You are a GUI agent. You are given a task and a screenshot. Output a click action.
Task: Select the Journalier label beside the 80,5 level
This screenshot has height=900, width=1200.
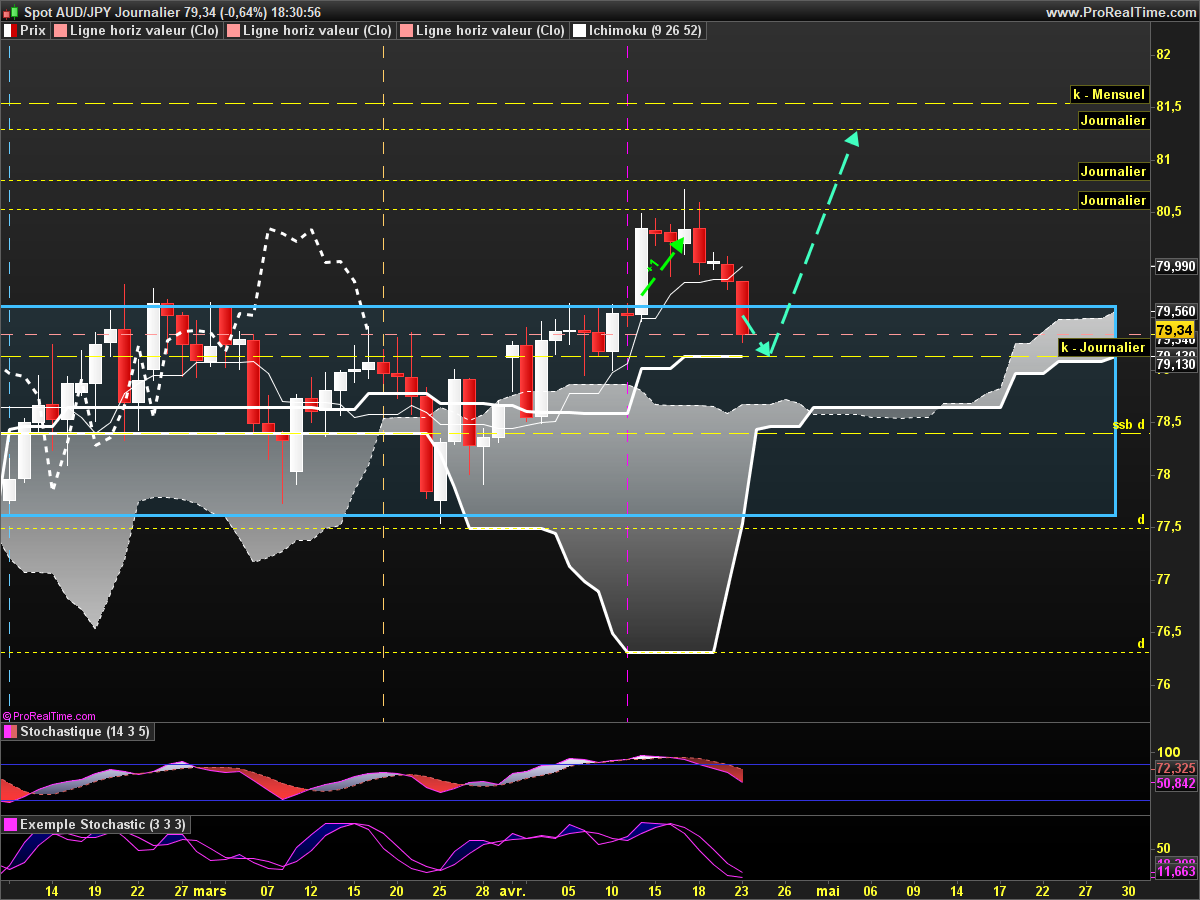(x=1113, y=200)
